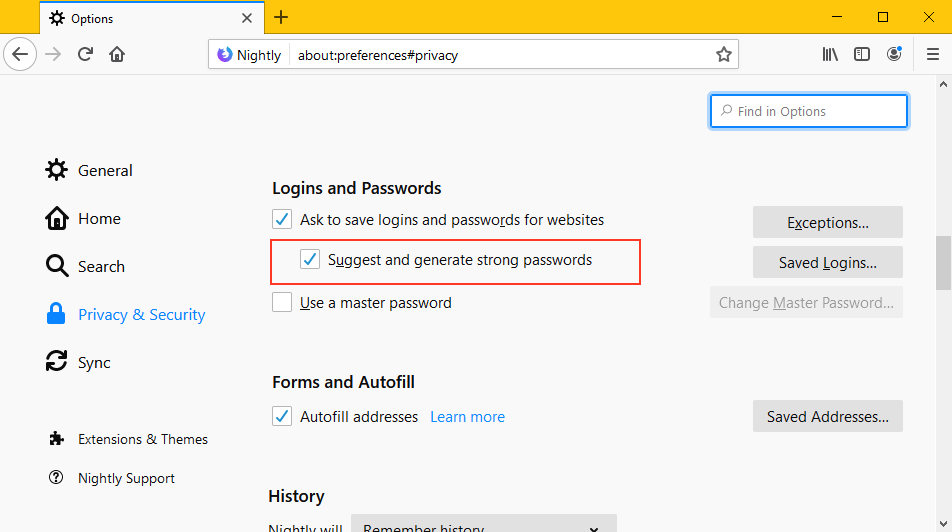
Task: Open the Library icon in toolbar
Action: pos(830,55)
